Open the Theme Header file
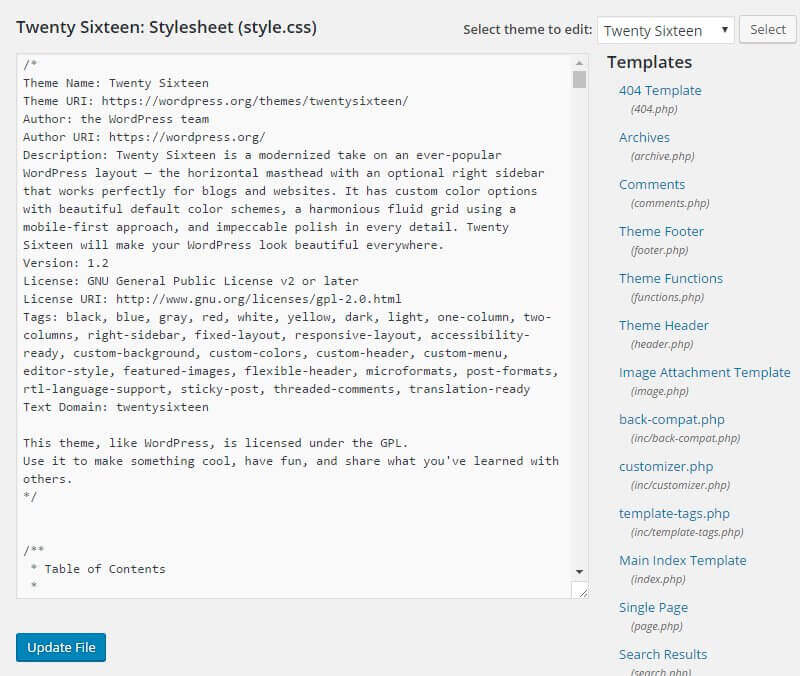Screen dimensions: 800x676 664,326
